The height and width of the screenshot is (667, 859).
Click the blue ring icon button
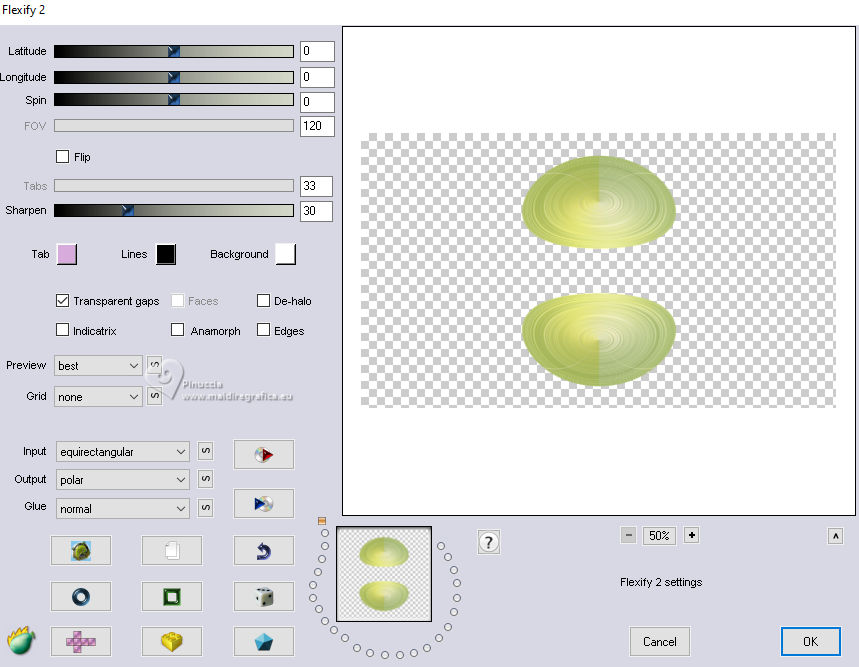coord(81,596)
